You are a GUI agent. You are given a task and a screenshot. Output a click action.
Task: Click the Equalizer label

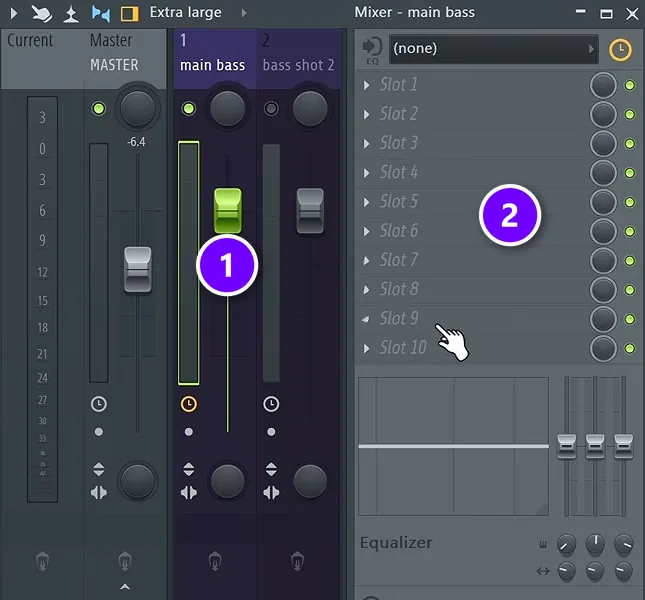pyautogui.click(x=396, y=543)
